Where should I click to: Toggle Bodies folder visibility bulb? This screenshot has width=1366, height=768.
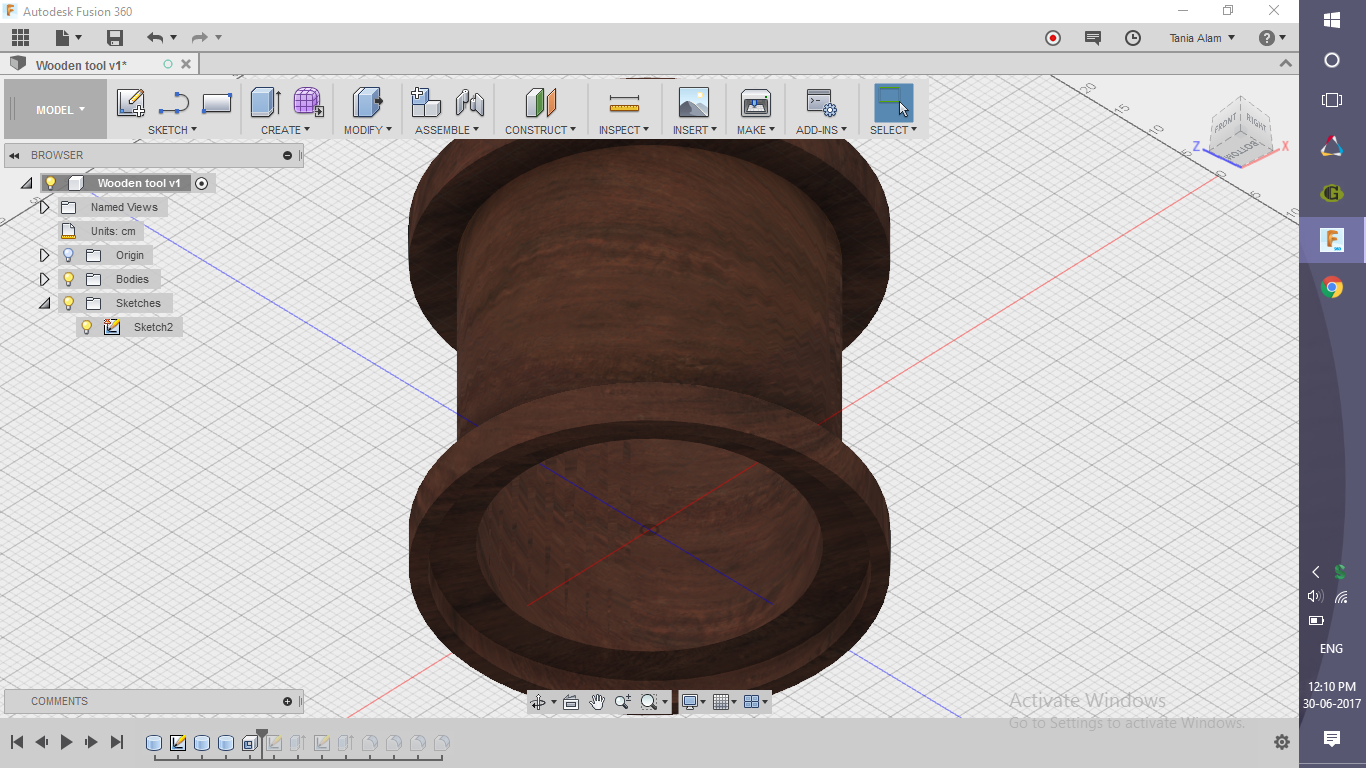point(69,279)
